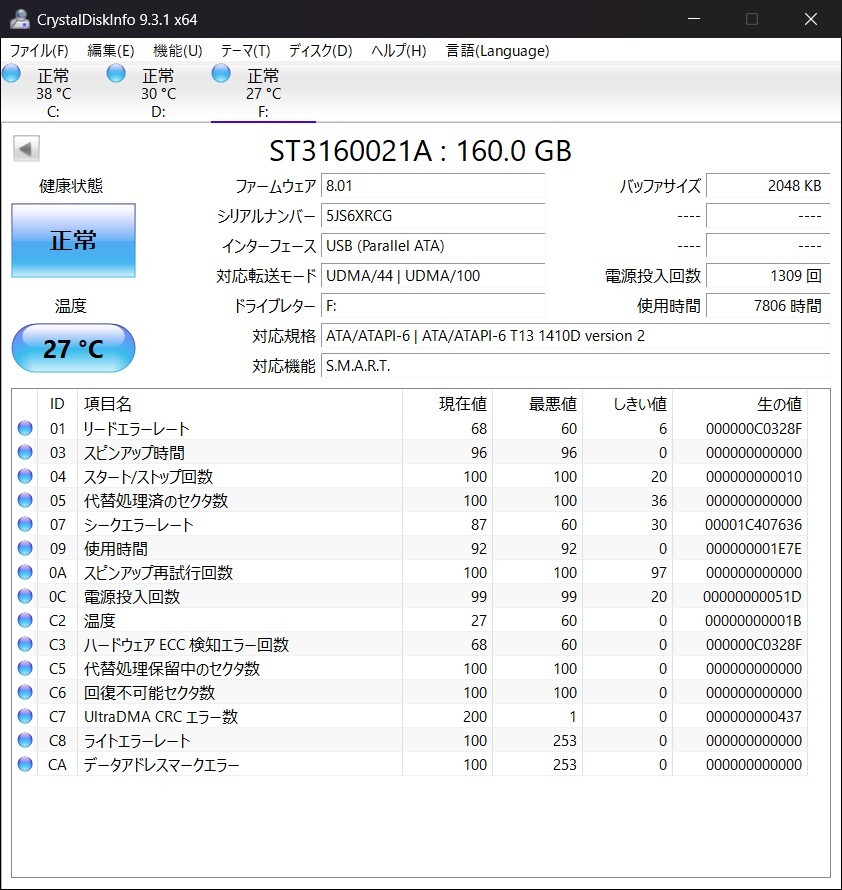Click raw value 000000001E7E in the table
The height and width of the screenshot is (890, 842).
pyautogui.click(x=754, y=549)
